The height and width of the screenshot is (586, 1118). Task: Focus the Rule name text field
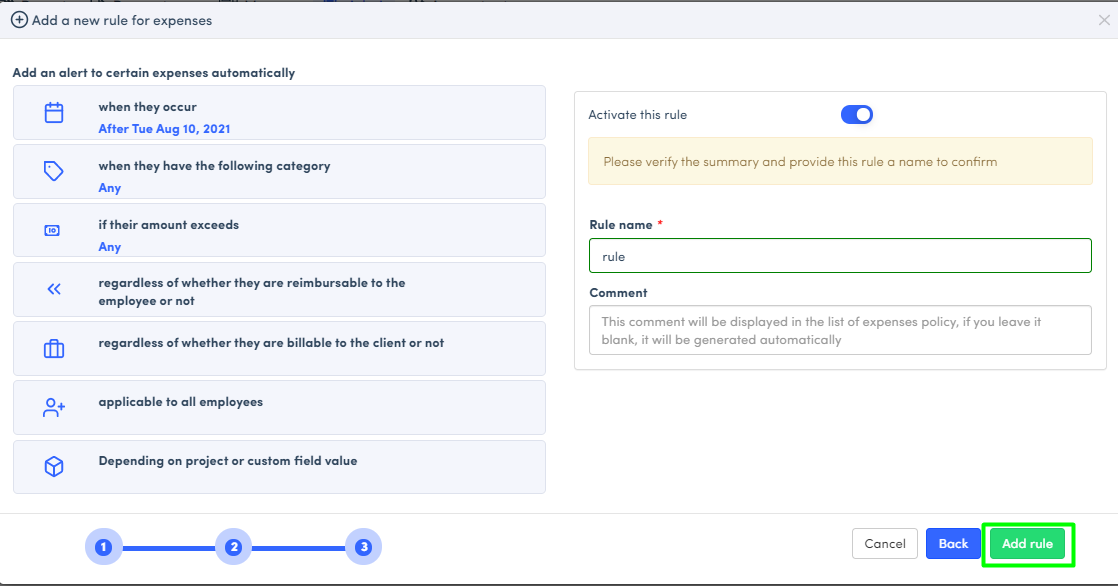coord(839,256)
